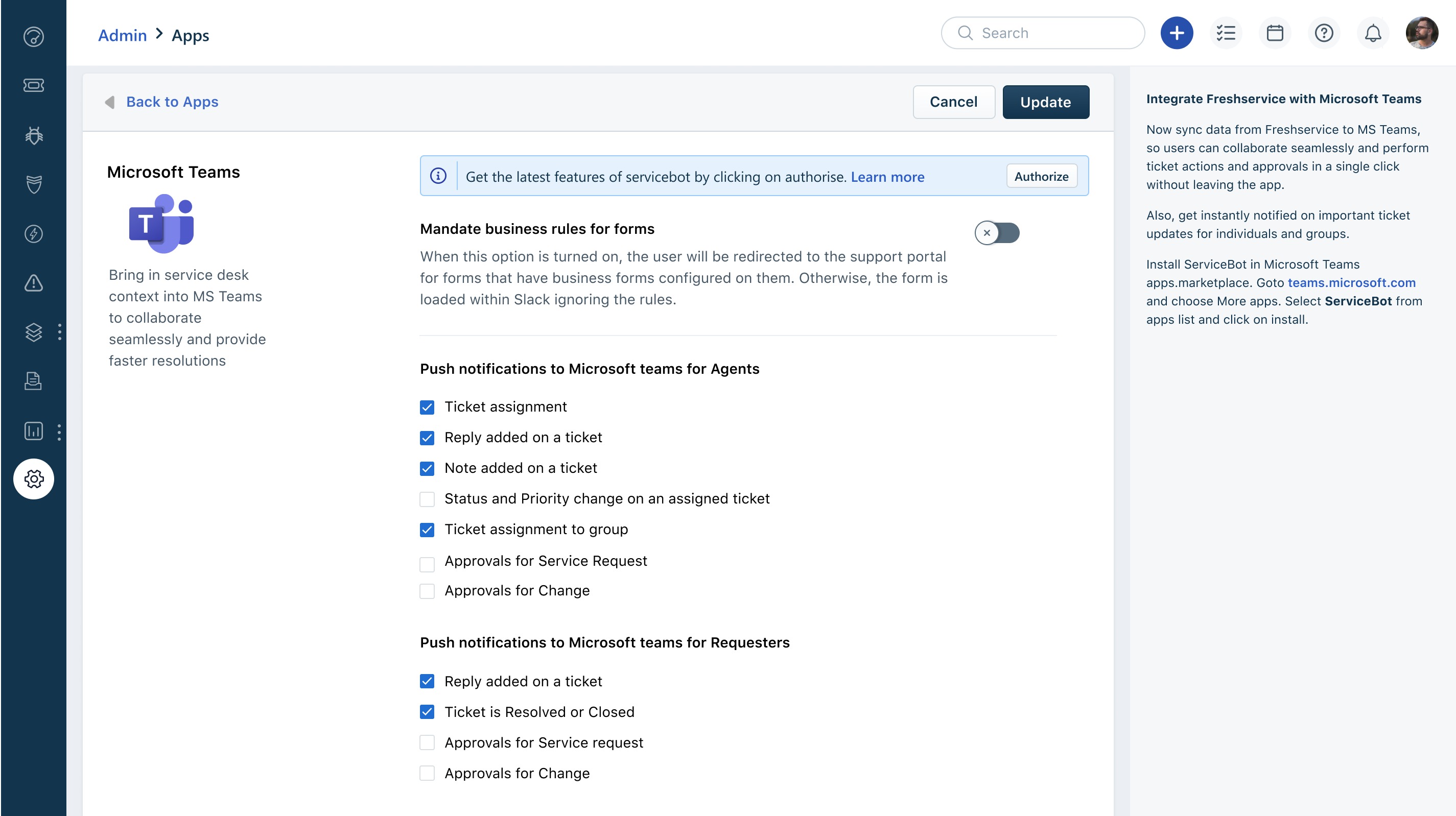The width and height of the screenshot is (1456, 816).
Task: Open the calendar icon in top bar
Action: pos(1275,33)
